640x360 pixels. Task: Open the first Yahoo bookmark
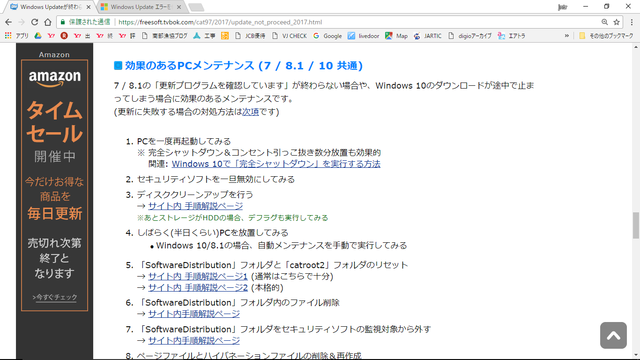click(x=51, y=36)
